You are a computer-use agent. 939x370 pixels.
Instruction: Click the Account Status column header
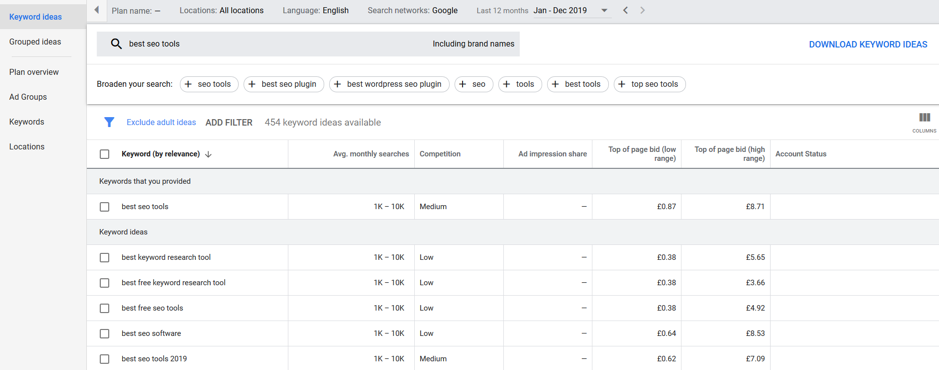(x=801, y=154)
